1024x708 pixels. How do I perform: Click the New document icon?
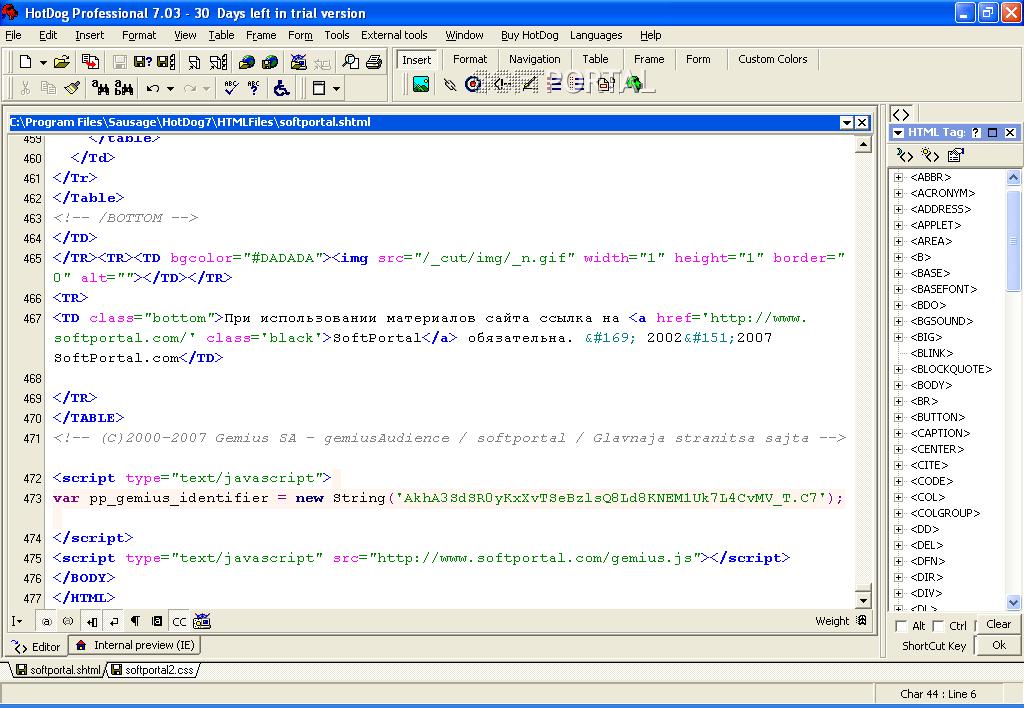click(25, 62)
